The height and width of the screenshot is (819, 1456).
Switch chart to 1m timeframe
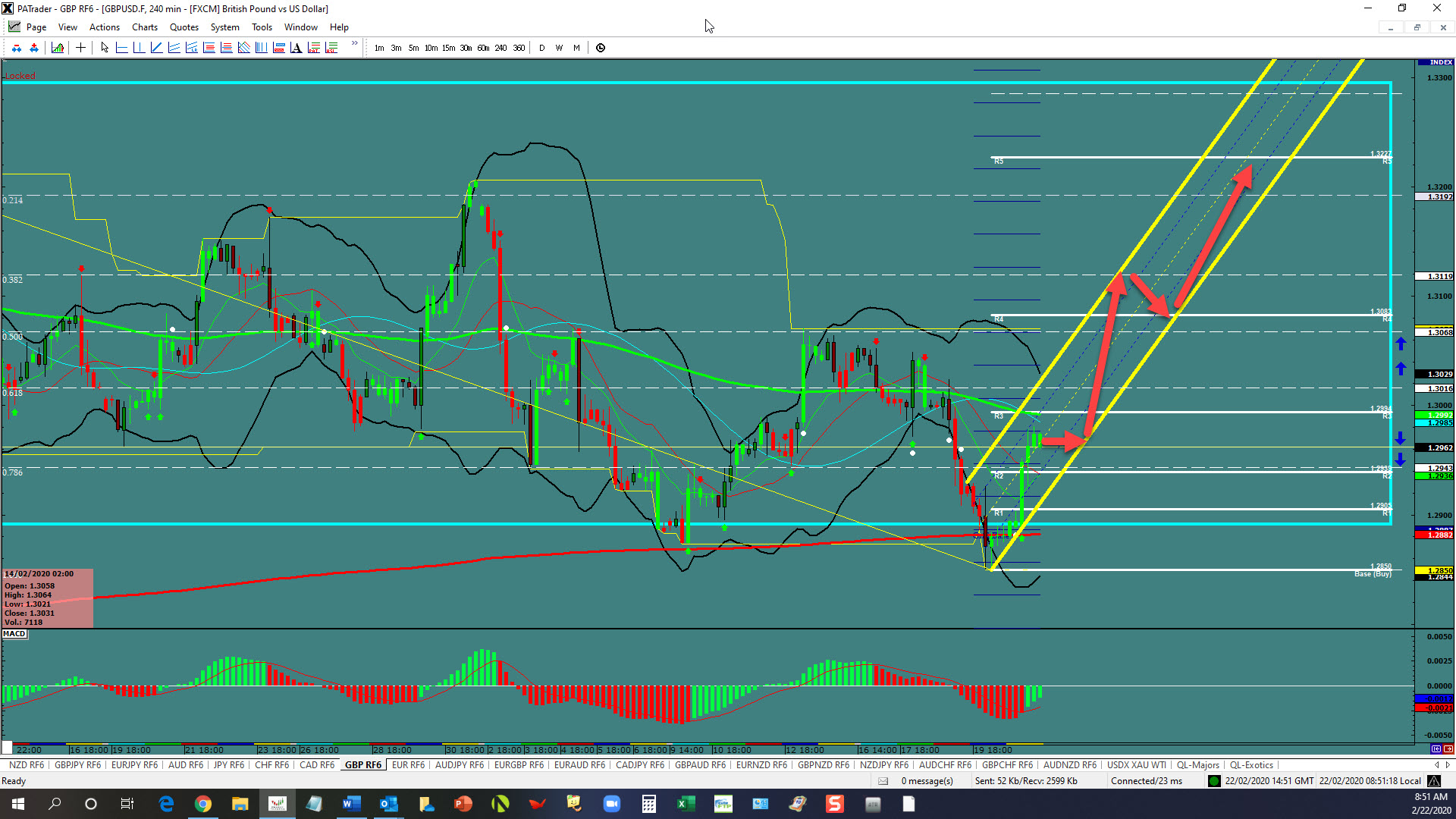(x=379, y=48)
